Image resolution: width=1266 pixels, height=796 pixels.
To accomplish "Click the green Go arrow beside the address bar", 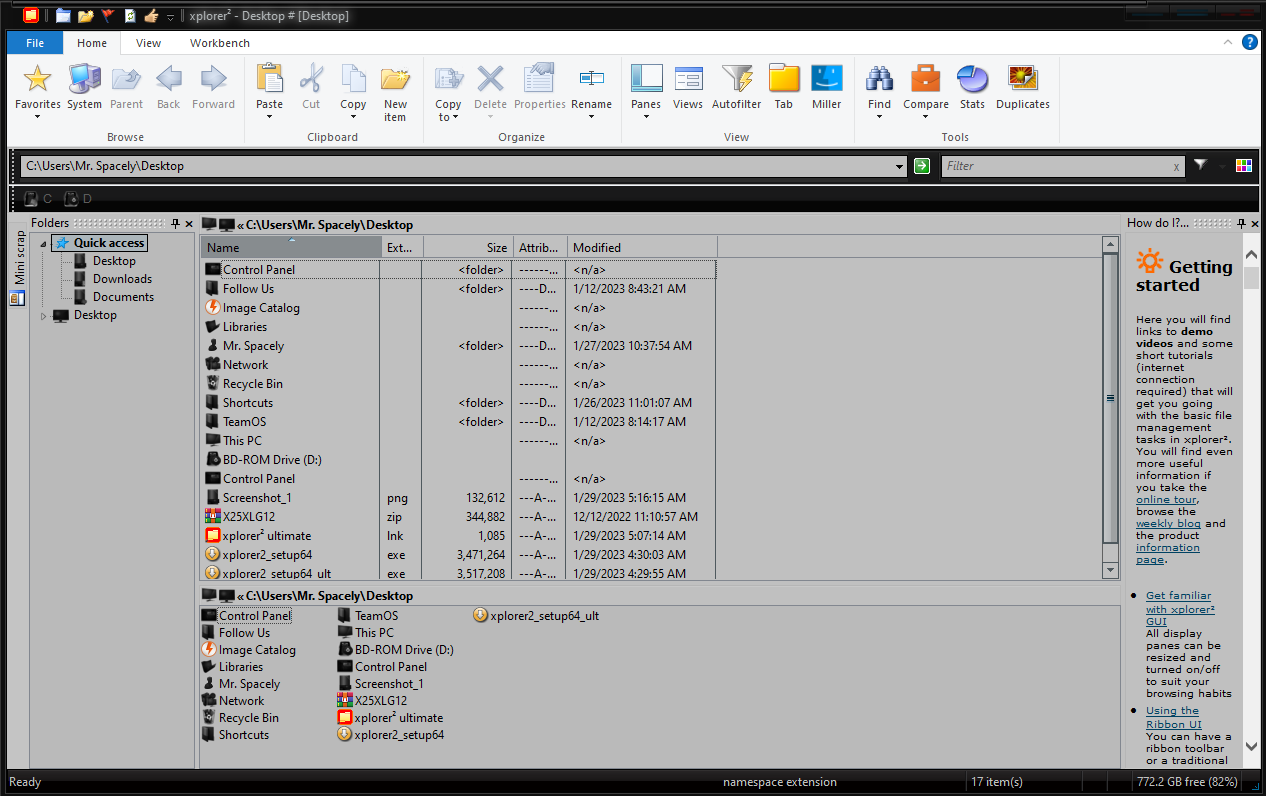I will (922, 166).
